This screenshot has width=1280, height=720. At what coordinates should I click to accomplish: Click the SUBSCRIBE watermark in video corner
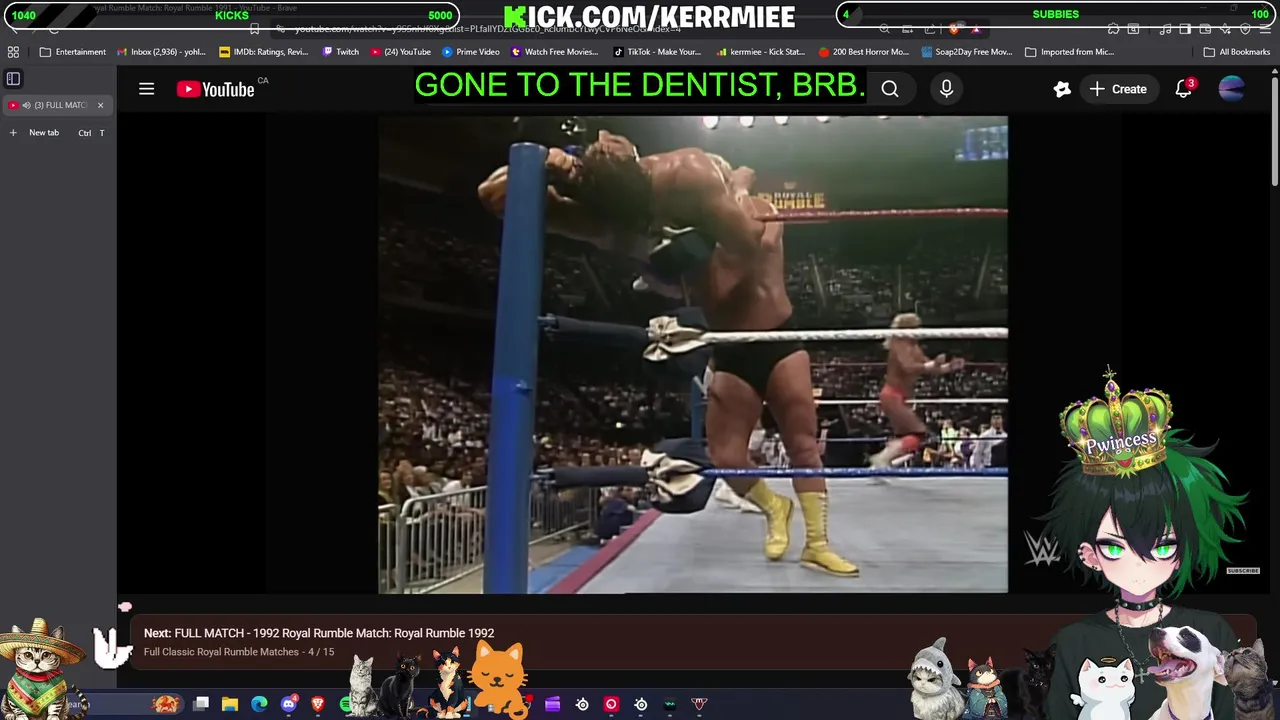[x=1243, y=571]
